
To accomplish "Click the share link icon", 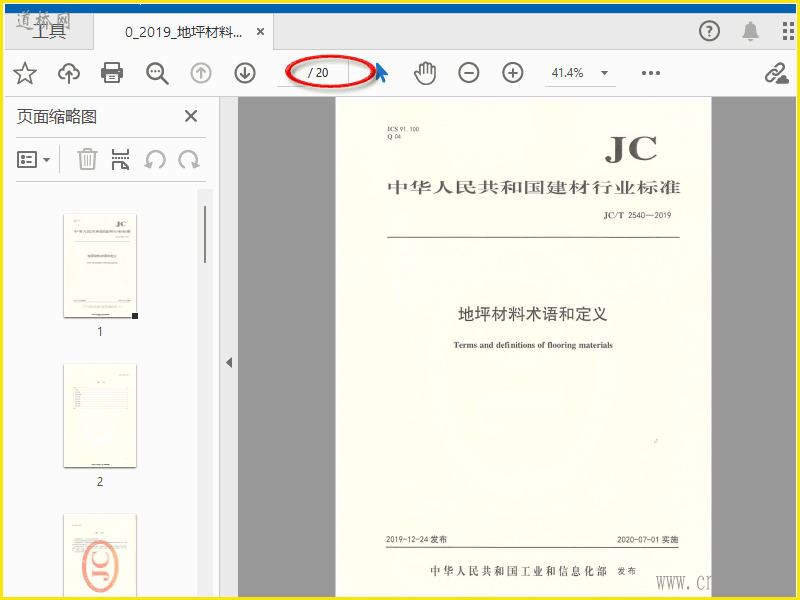I will tap(776, 73).
